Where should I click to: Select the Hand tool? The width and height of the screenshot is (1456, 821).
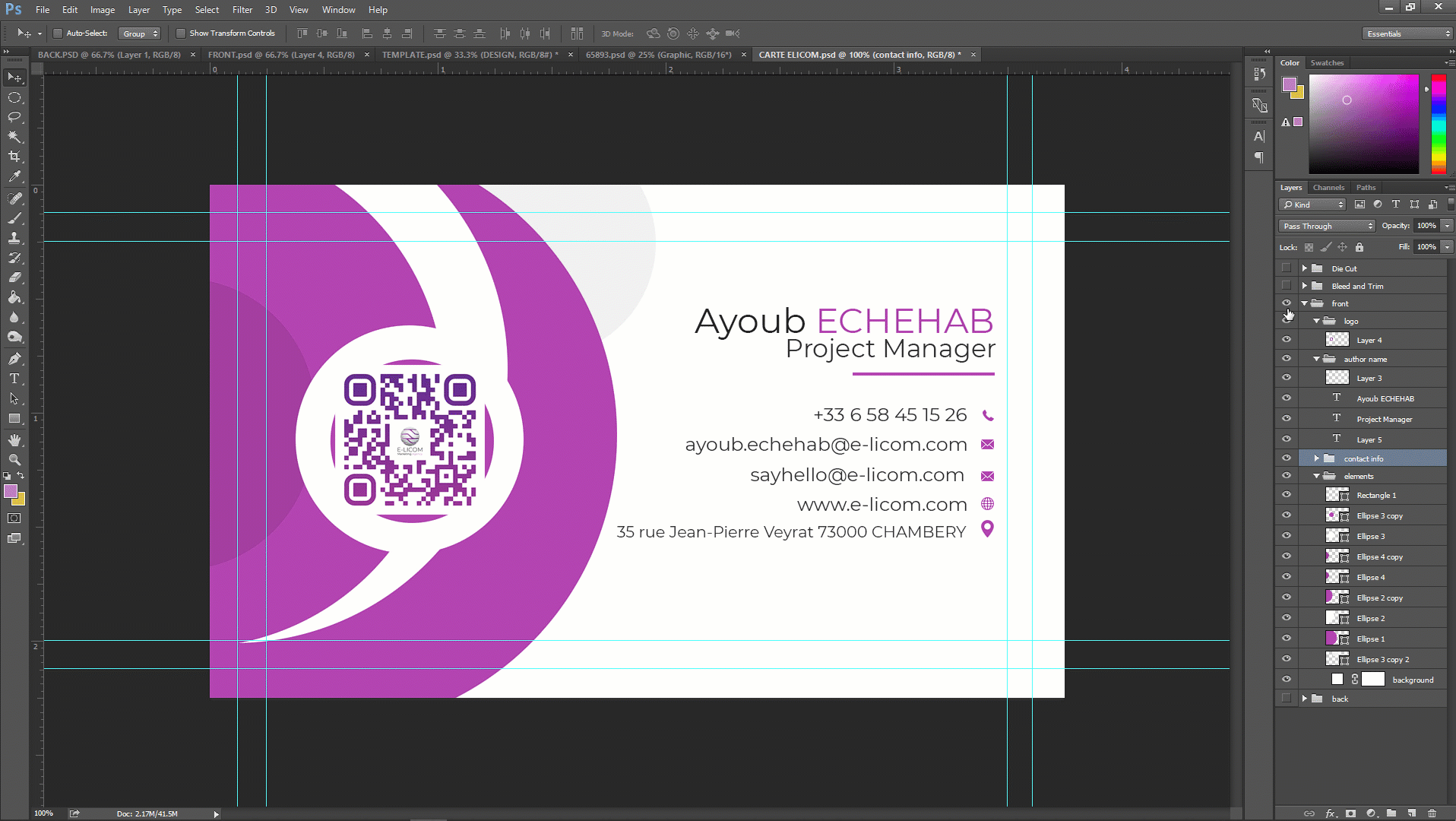click(x=14, y=440)
